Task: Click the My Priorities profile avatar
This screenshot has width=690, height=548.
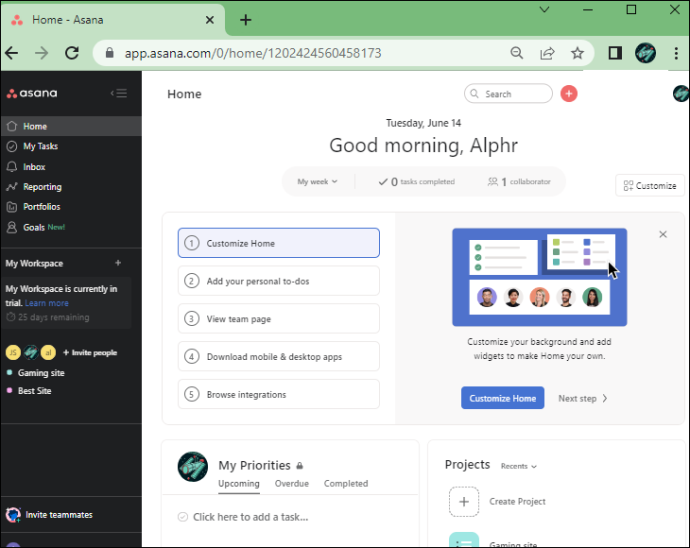Action: [193, 467]
